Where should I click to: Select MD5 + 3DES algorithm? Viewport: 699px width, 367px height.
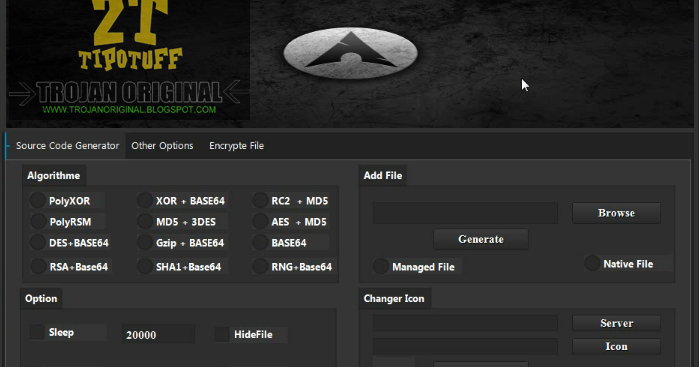coord(145,221)
